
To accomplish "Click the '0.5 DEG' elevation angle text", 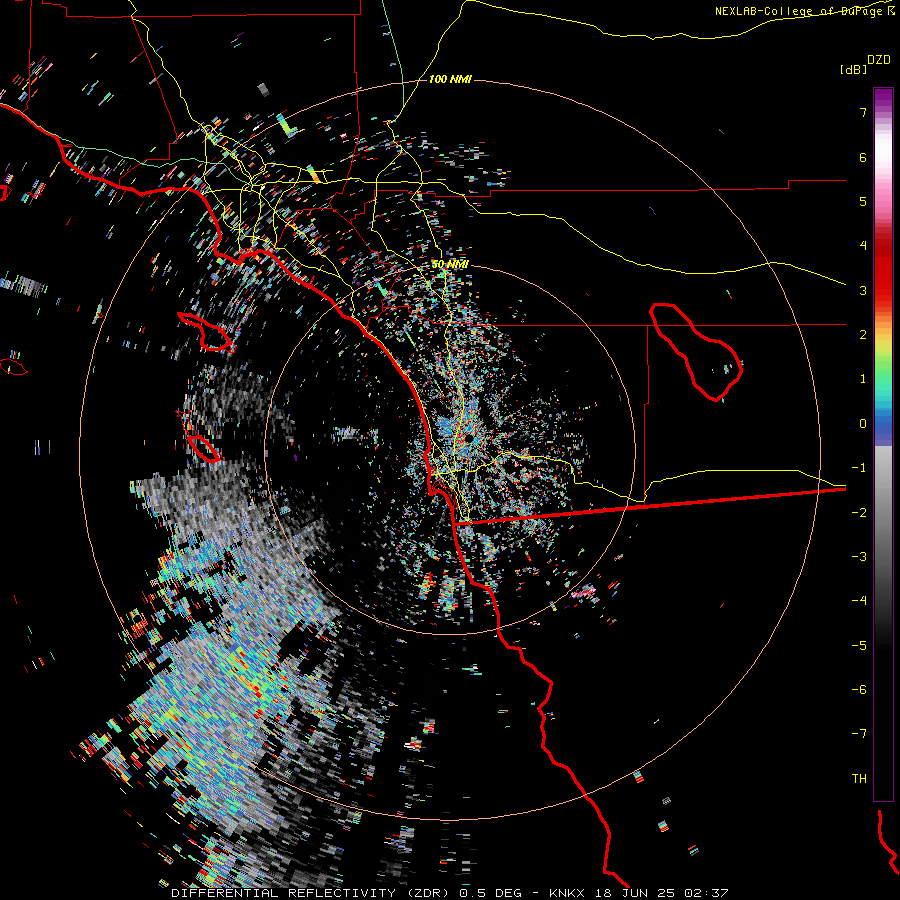I will click(490, 893).
